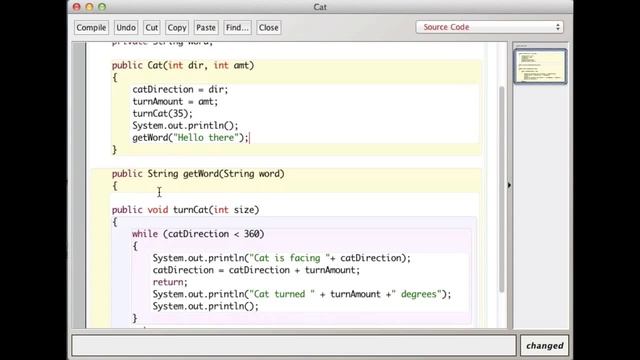Open the Source Code view dropdown

pos(489,27)
